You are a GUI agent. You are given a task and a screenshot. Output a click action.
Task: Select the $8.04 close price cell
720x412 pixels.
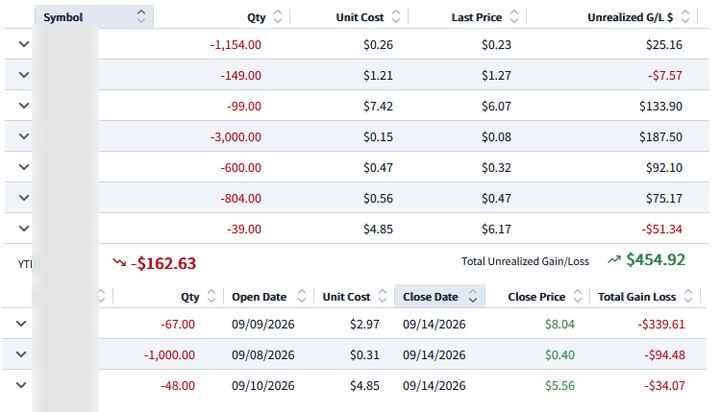point(560,324)
